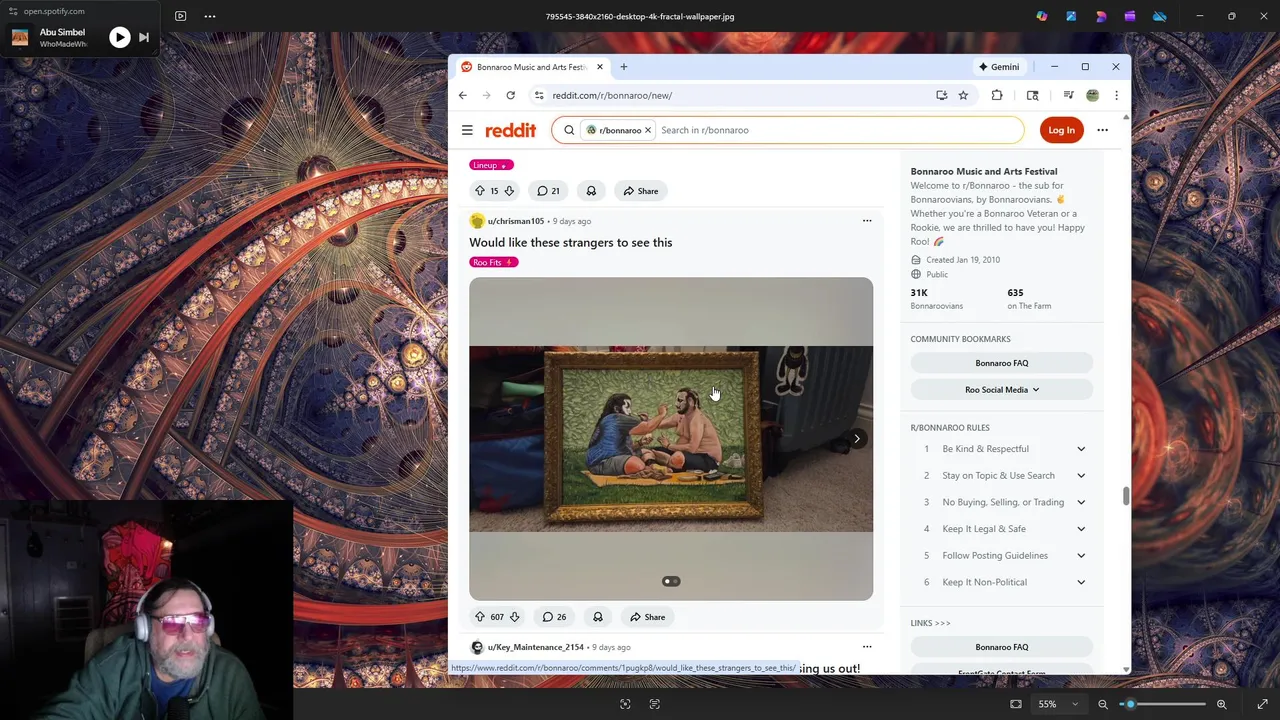This screenshot has height=720, width=1280.
Task: Open 26 comments on strangers post
Action: 554,617
